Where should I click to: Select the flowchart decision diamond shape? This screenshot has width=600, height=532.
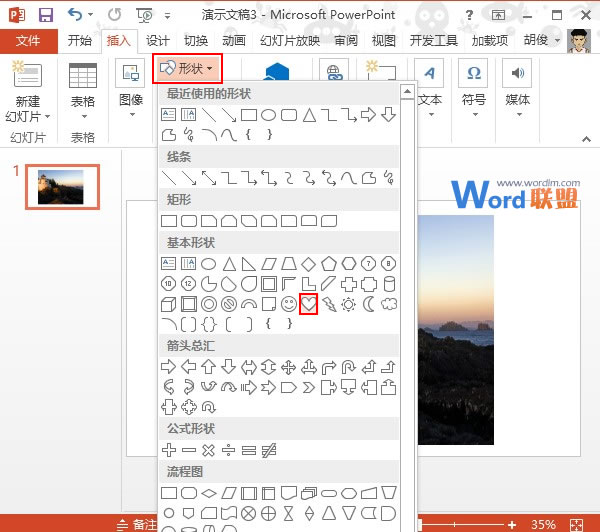coord(209,493)
